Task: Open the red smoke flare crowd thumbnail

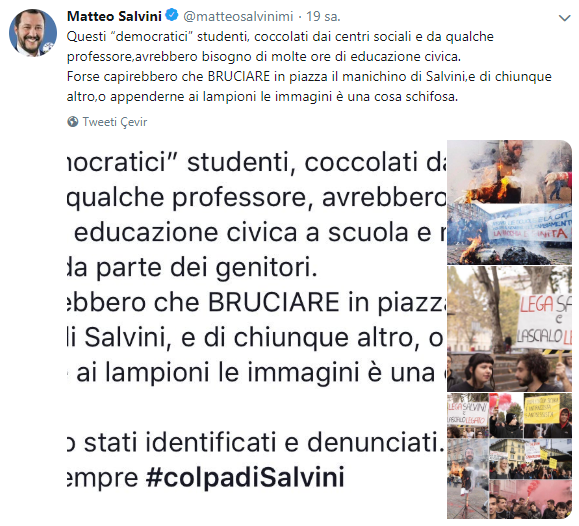Action: [530, 499]
